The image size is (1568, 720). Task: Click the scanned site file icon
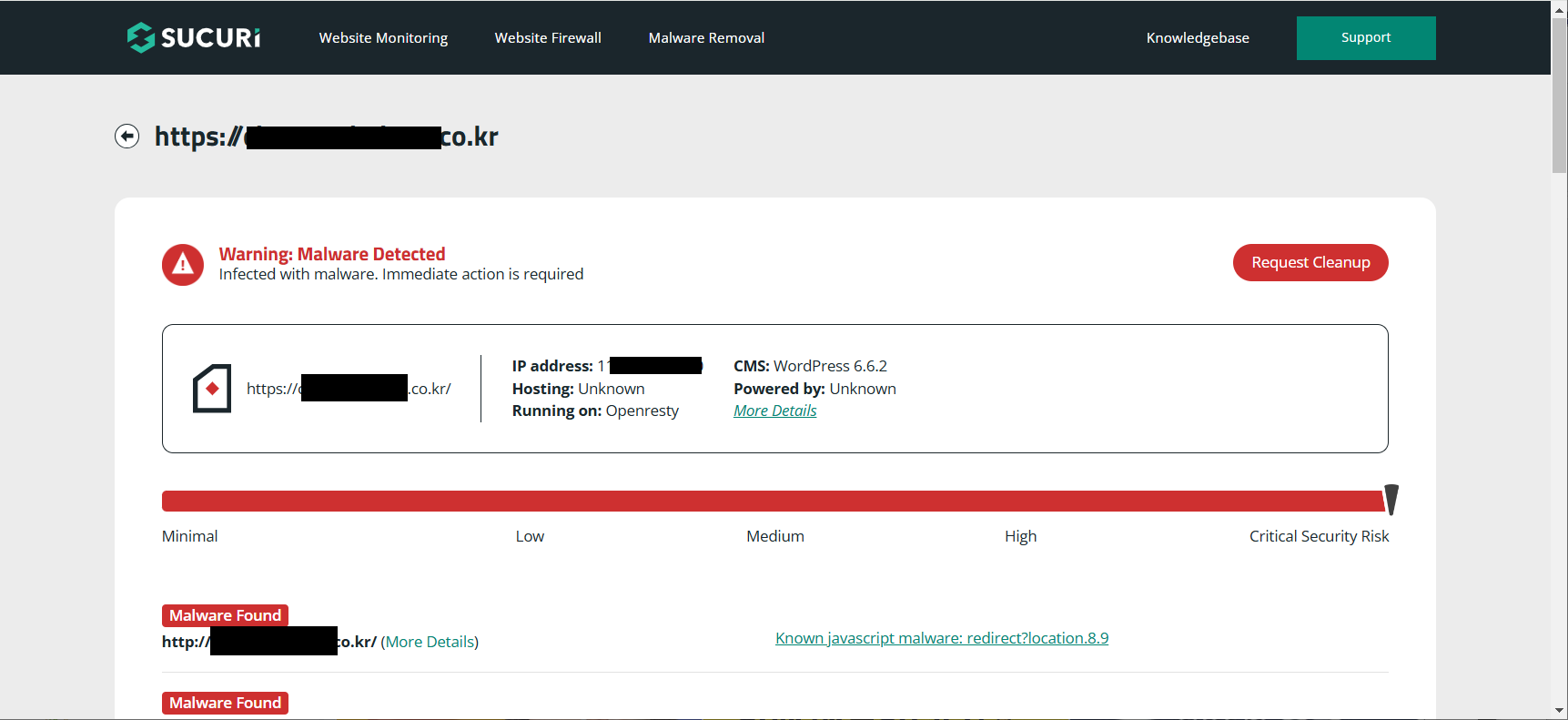click(212, 389)
